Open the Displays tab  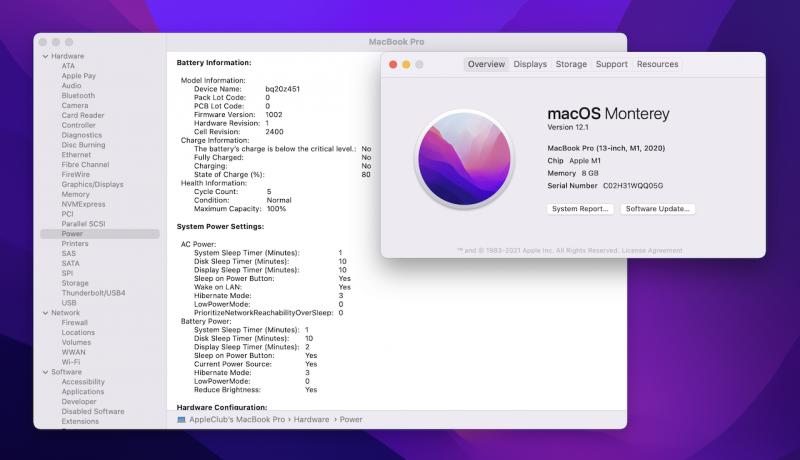pos(530,64)
